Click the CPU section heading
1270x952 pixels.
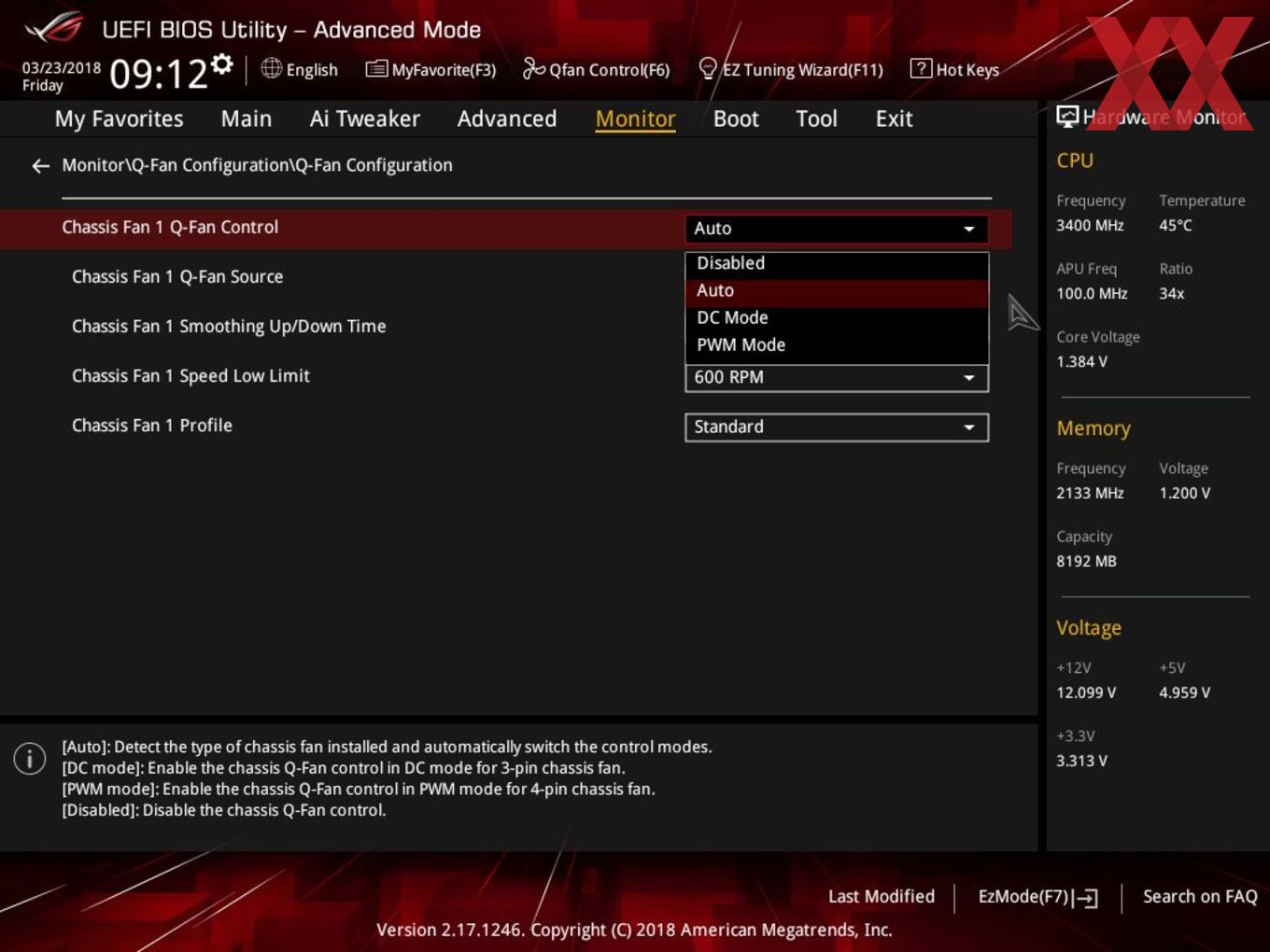[x=1075, y=161]
